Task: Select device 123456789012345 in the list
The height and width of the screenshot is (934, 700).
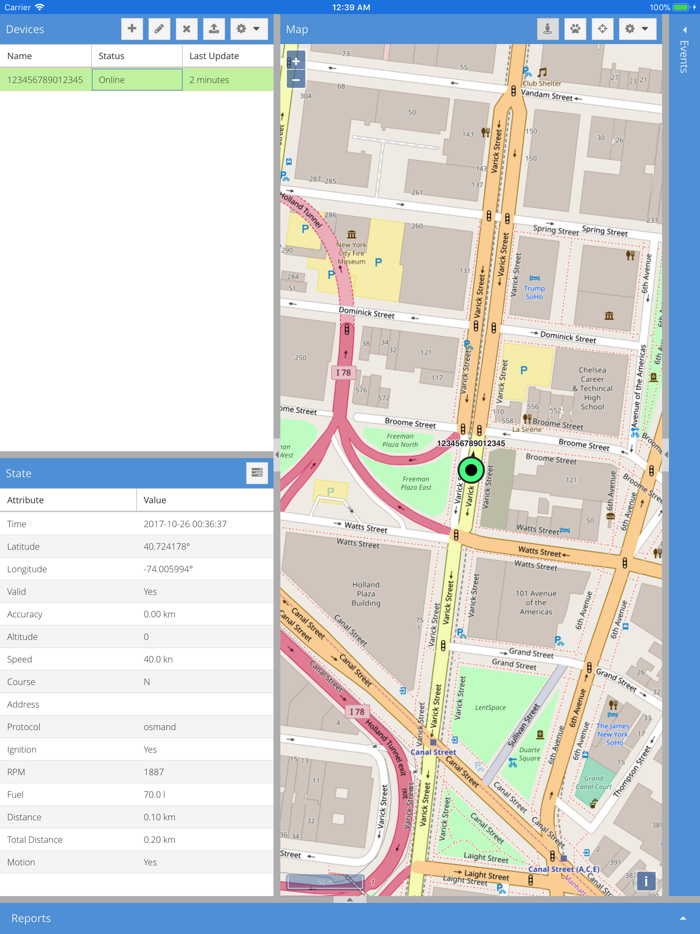Action: coord(45,80)
